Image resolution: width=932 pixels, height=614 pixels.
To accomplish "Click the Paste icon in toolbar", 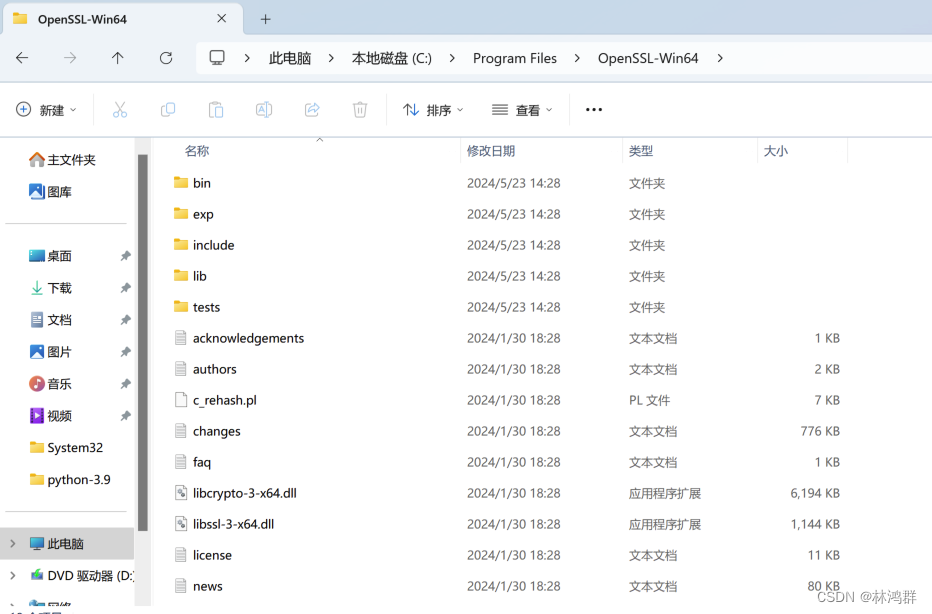I will pos(215,109).
